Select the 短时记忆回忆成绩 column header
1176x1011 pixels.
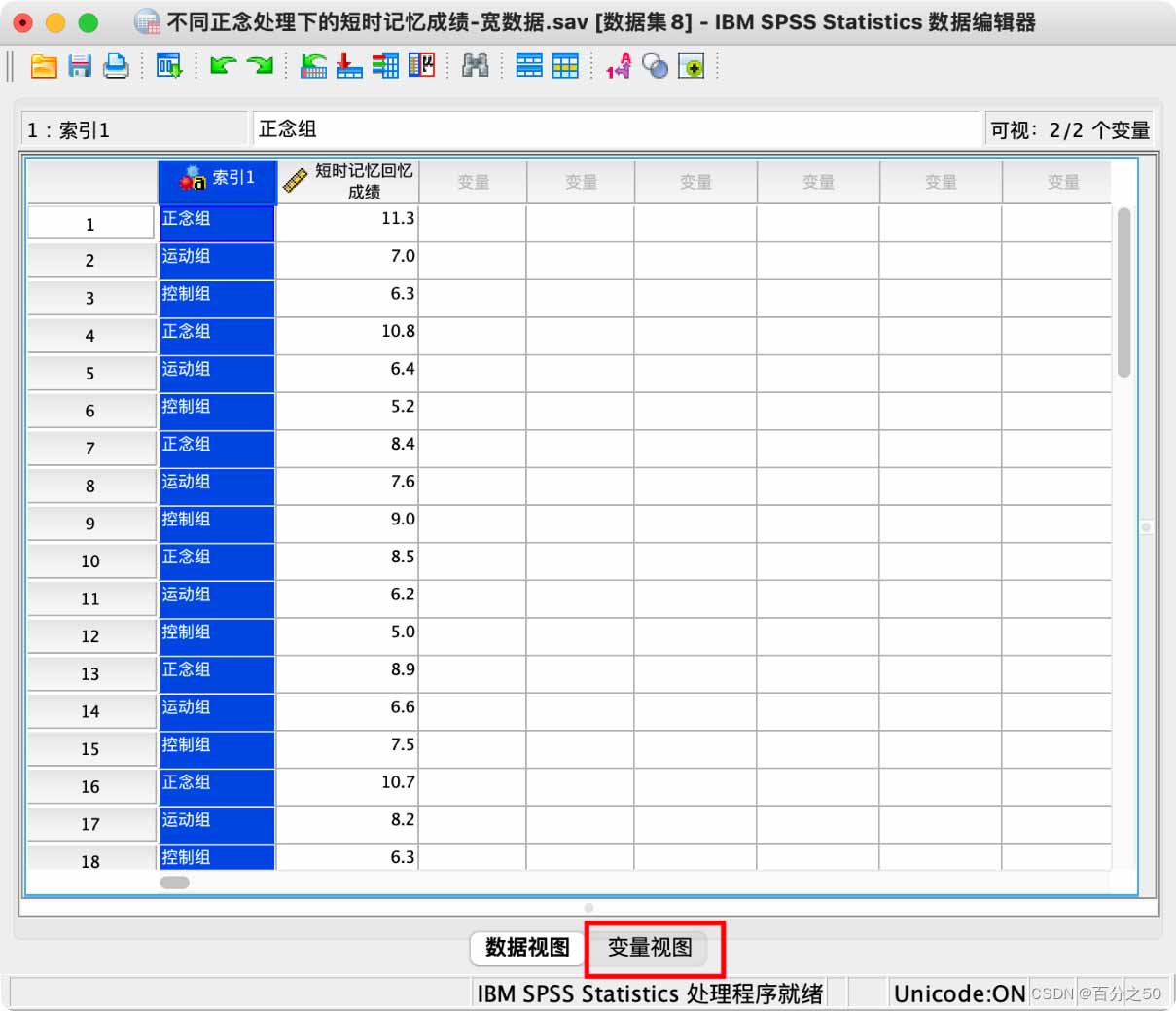(348, 182)
